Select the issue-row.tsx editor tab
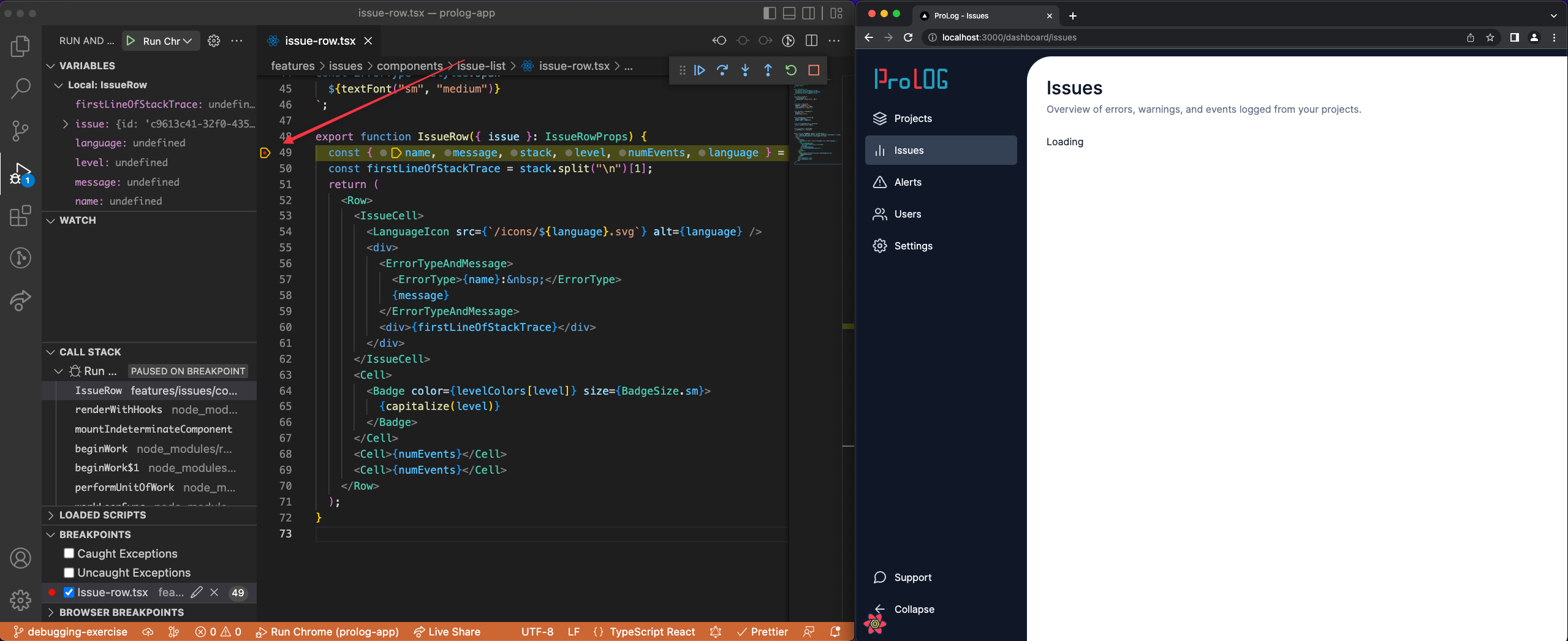The width and height of the screenshot is (1568, 641). click(x=319, y=41)
